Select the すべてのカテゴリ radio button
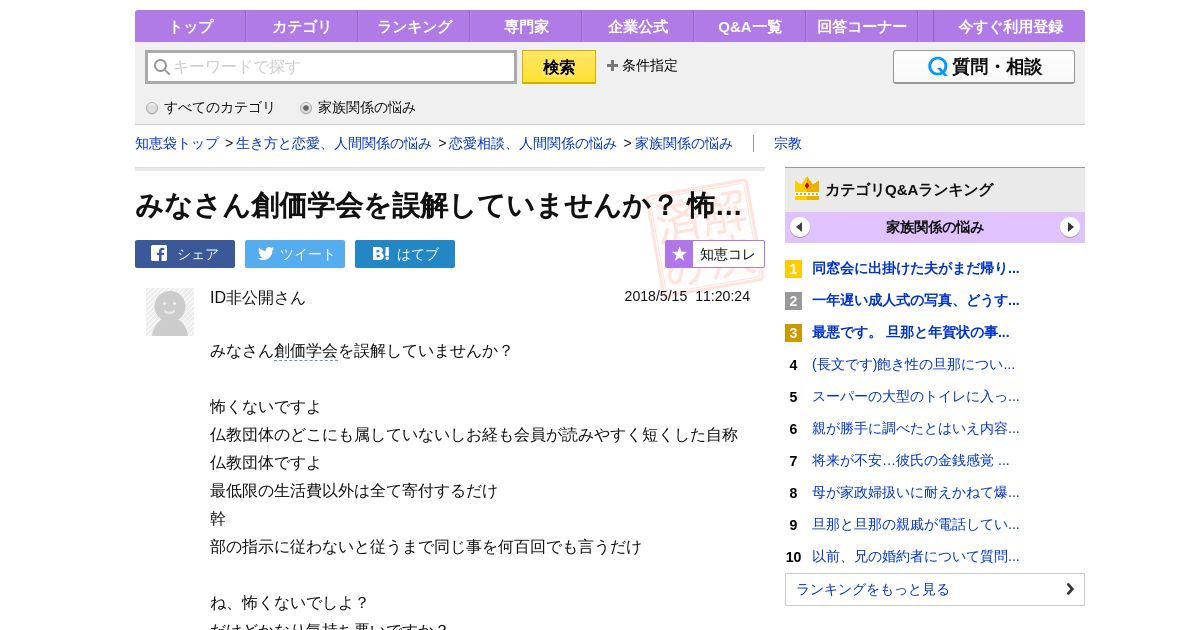 152,108
